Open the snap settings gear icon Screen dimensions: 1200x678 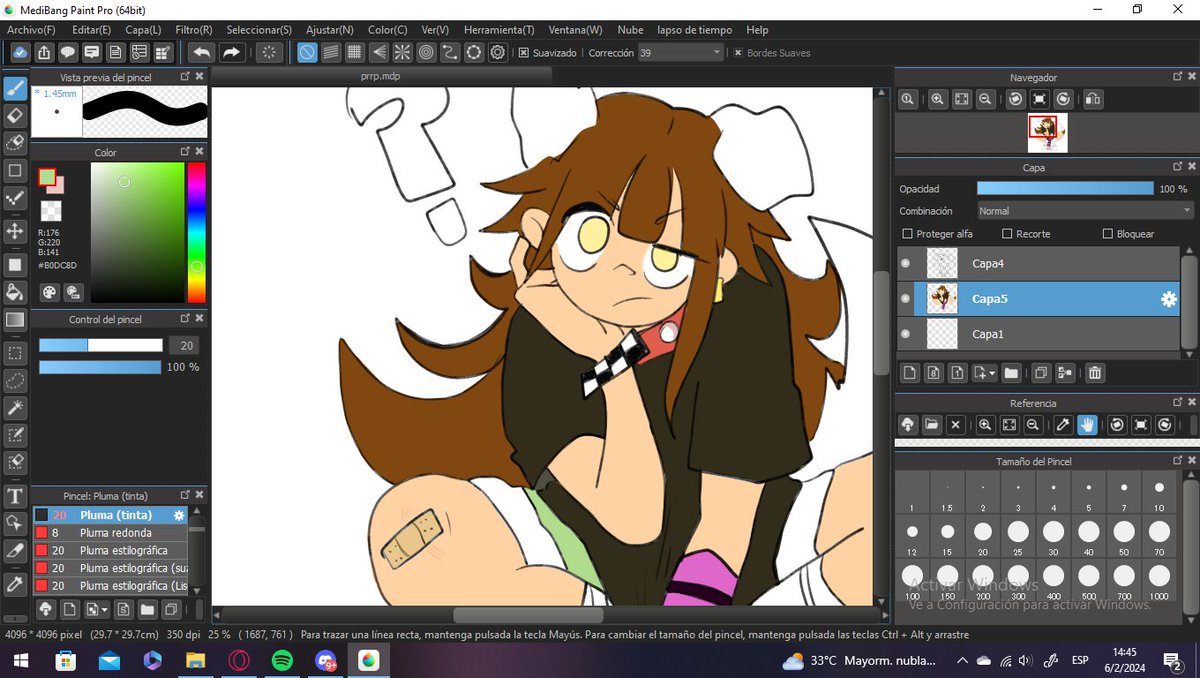click(497, 52)
